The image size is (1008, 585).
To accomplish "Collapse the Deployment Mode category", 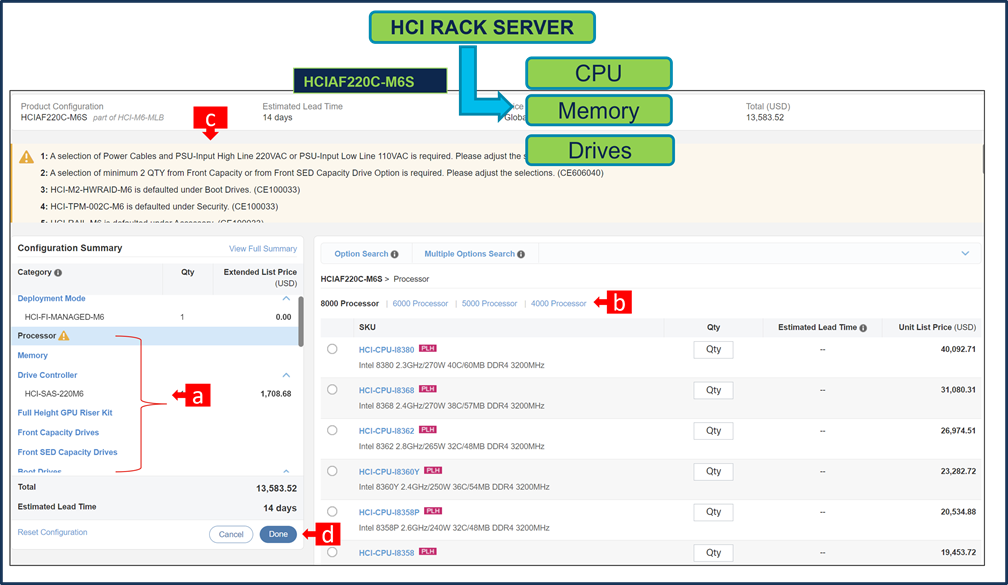I will click(286, 299).
